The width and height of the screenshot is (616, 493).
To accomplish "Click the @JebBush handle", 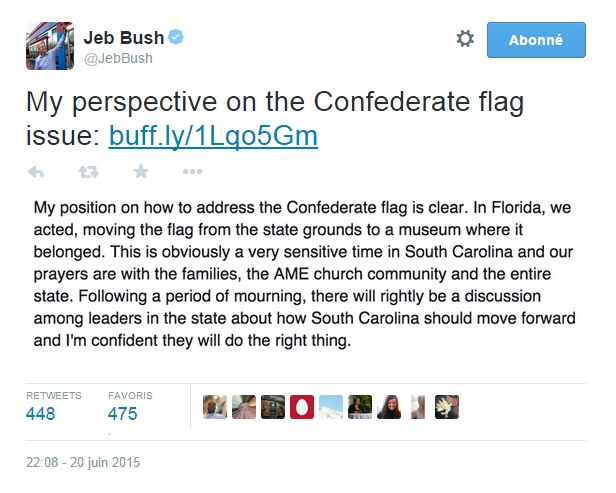I will coord(116,59).
